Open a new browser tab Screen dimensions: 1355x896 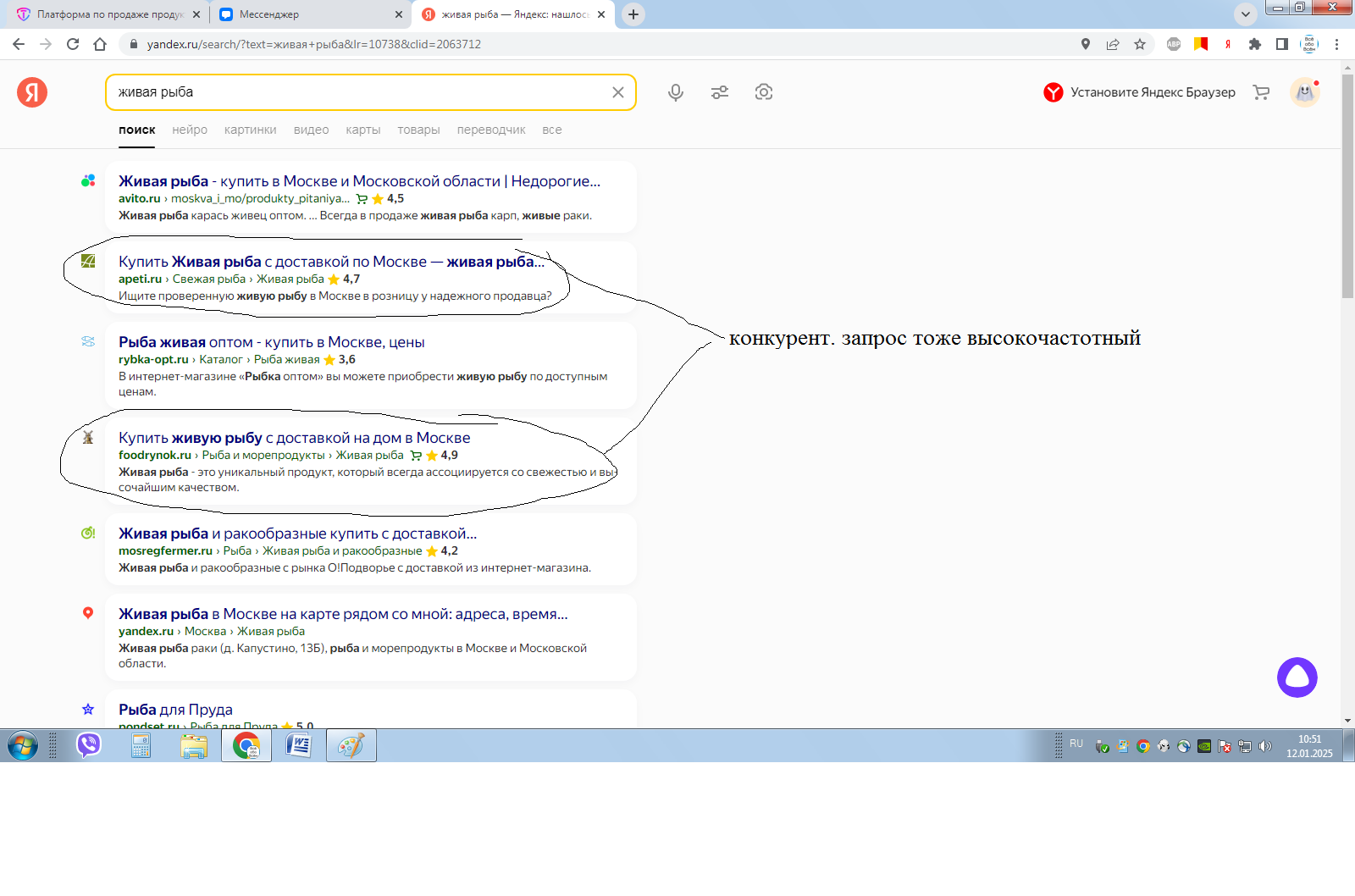pyautogui.click(x=633, y=14)
